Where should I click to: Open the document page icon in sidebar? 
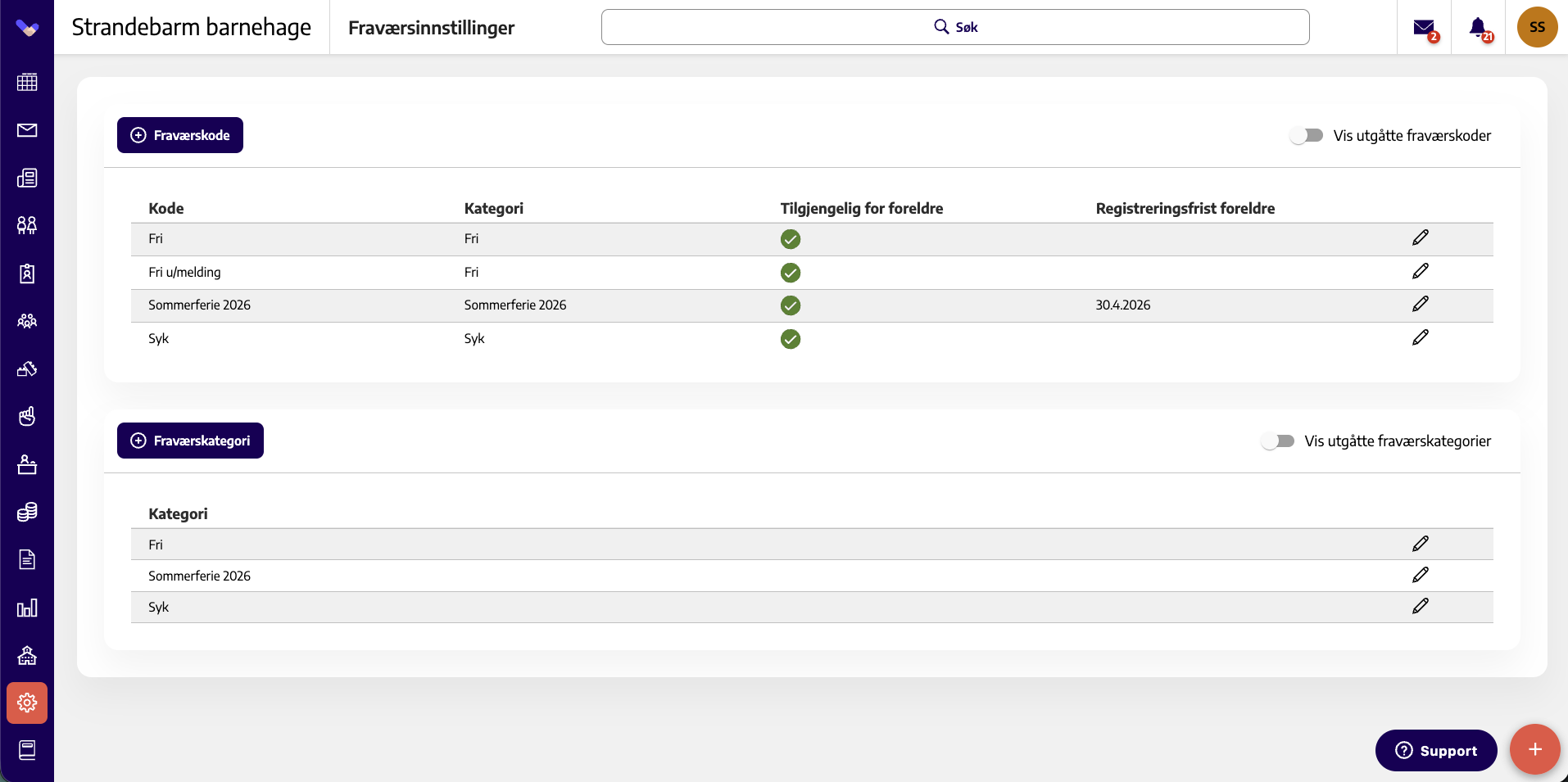pos(27,559)
